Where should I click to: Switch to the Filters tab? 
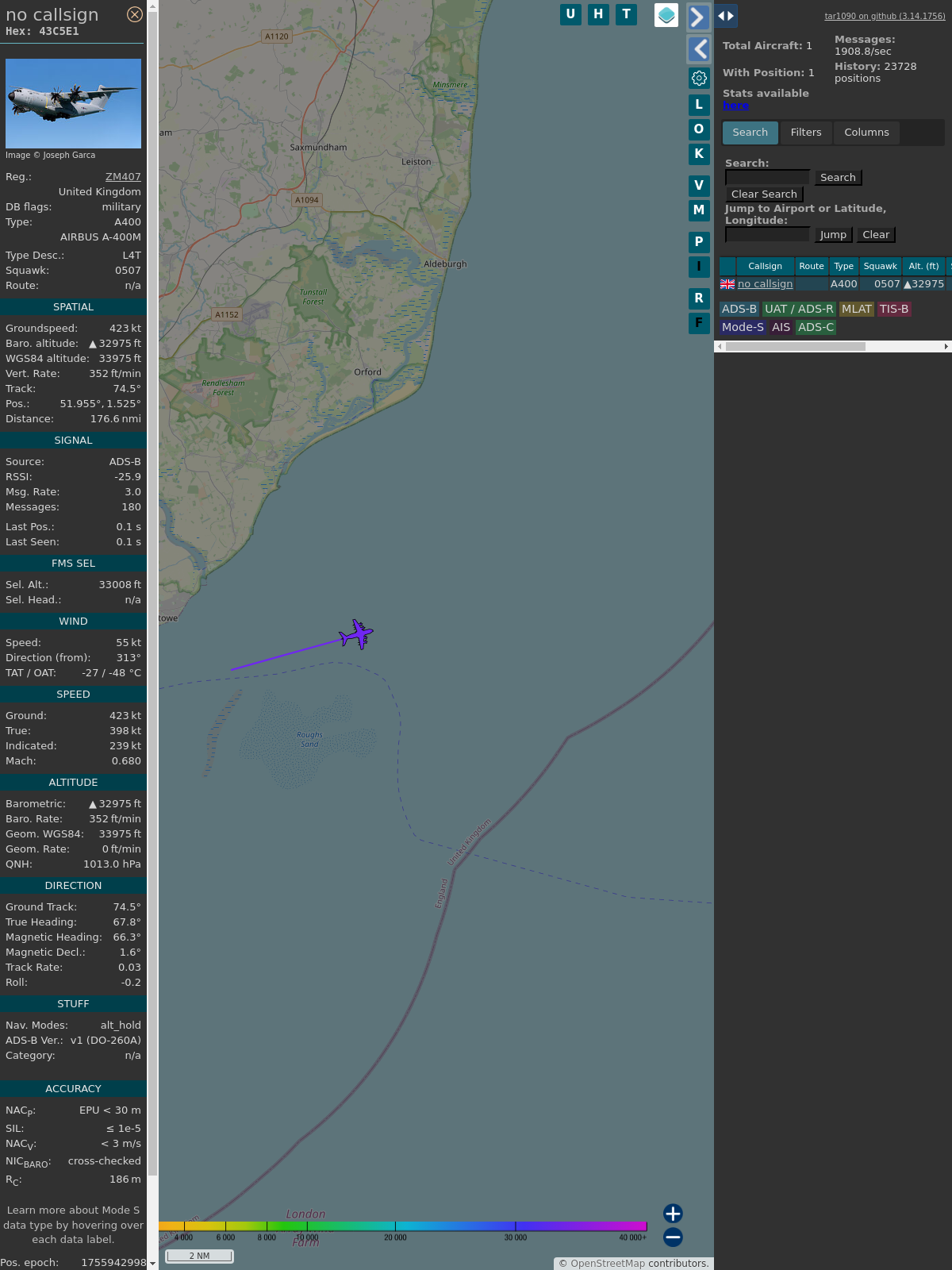pyautogui.click(x=806, y=133)
